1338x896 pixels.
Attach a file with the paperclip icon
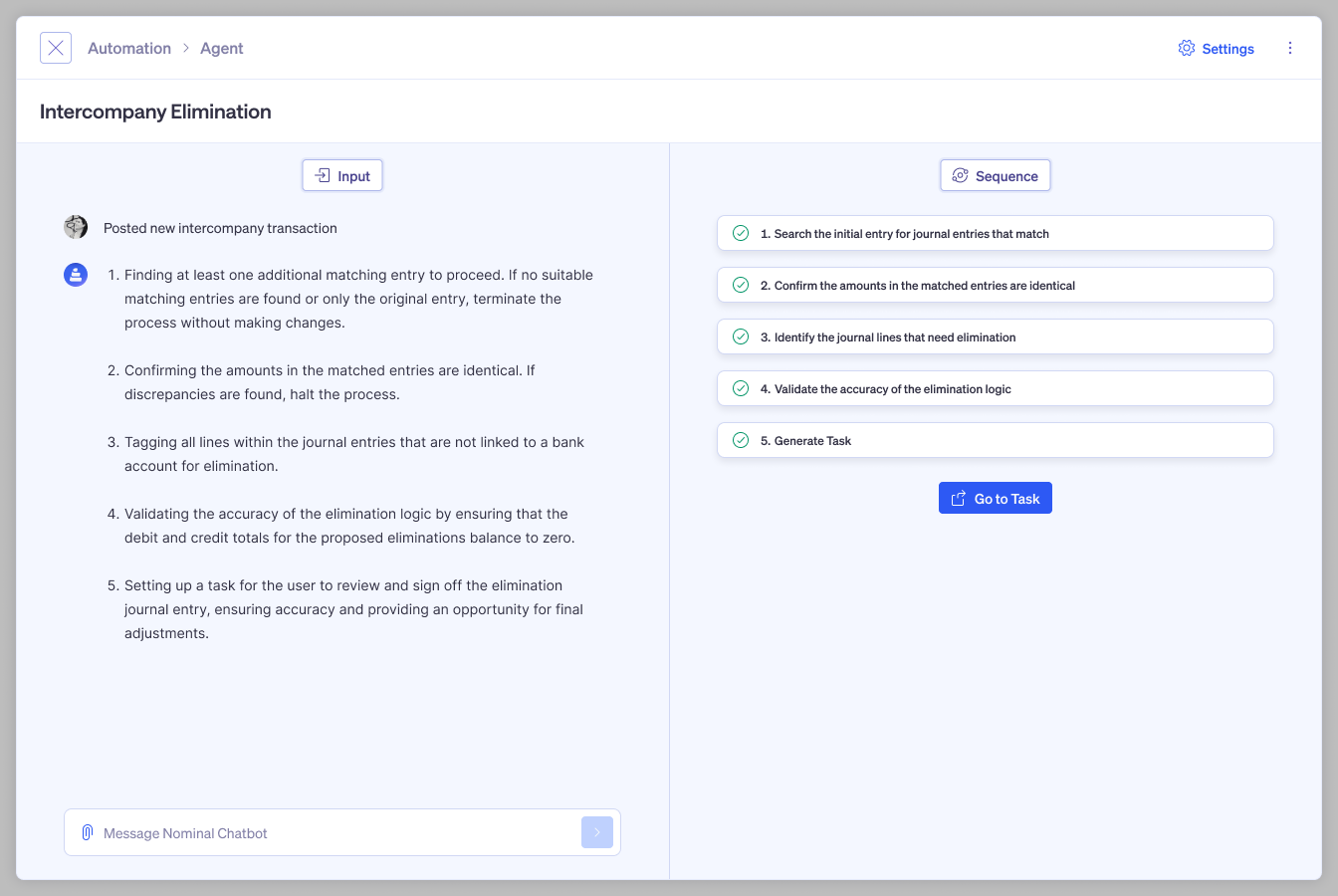[87, 832]
